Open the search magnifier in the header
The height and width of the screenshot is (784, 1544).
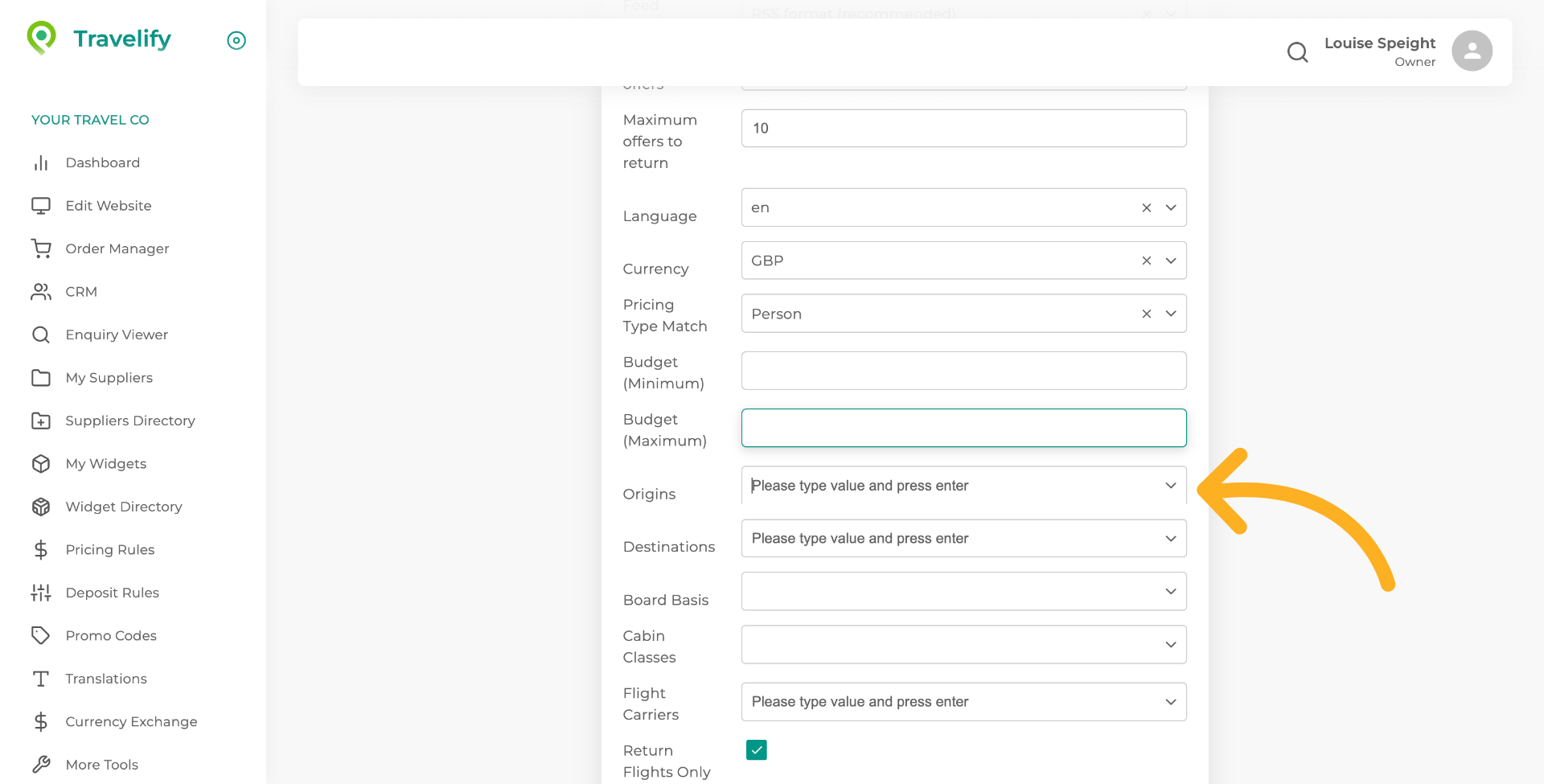click(x=1297, y=51)
